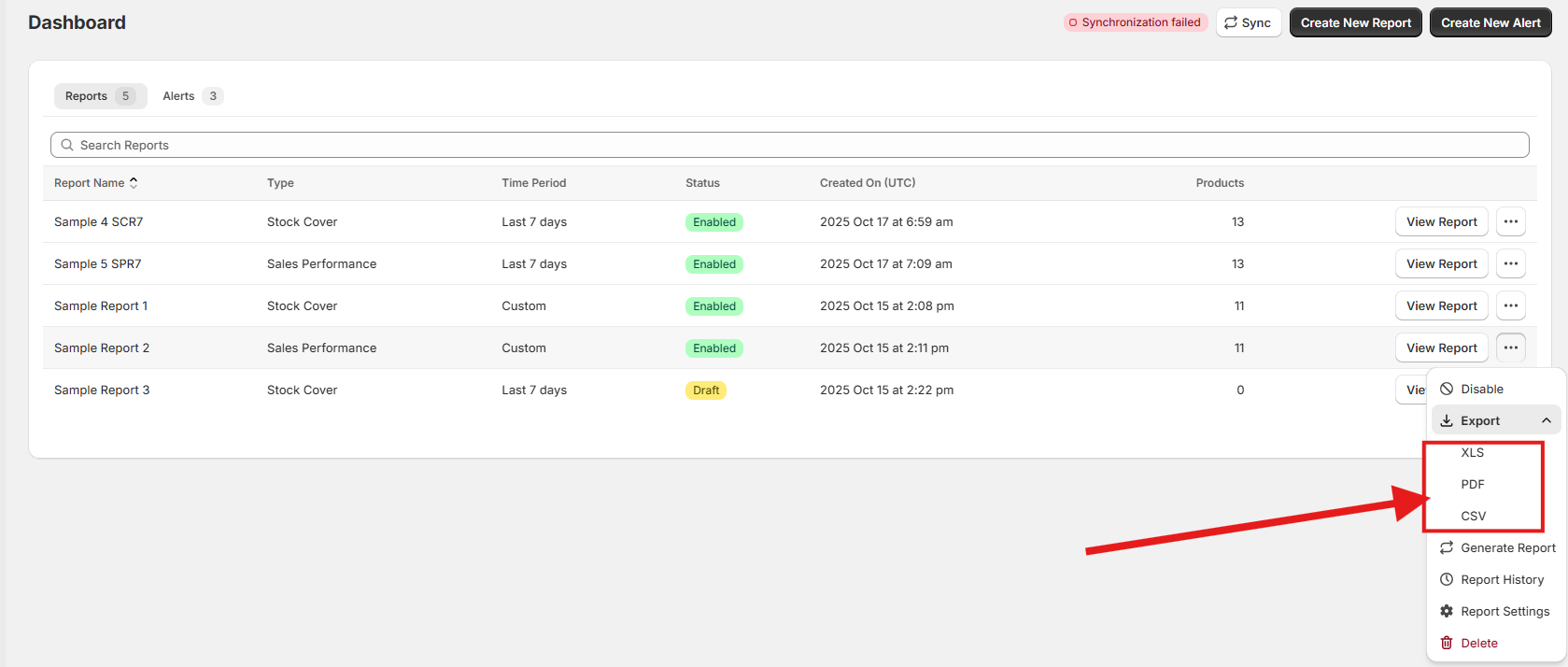This screenshot has height=667, width=1568.
Task: Click the Type column header
Action: [x=280, y=183]
